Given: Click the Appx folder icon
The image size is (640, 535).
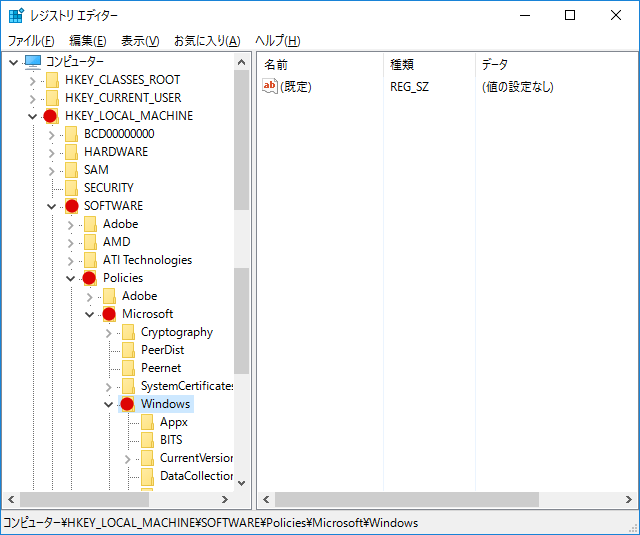Looking at the screenshot, I should pyautogui.click(x=147, y=422).
